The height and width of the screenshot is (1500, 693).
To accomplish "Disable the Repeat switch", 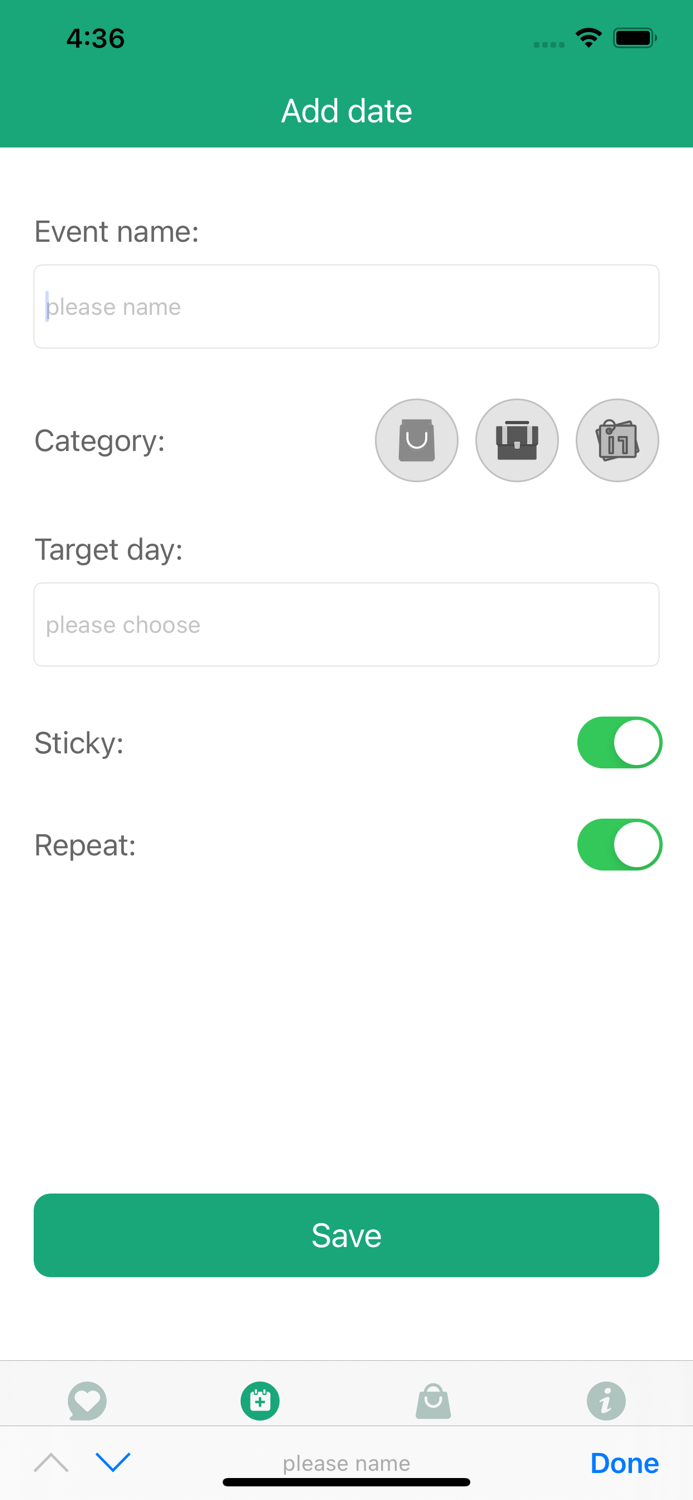I will [619, 845].
